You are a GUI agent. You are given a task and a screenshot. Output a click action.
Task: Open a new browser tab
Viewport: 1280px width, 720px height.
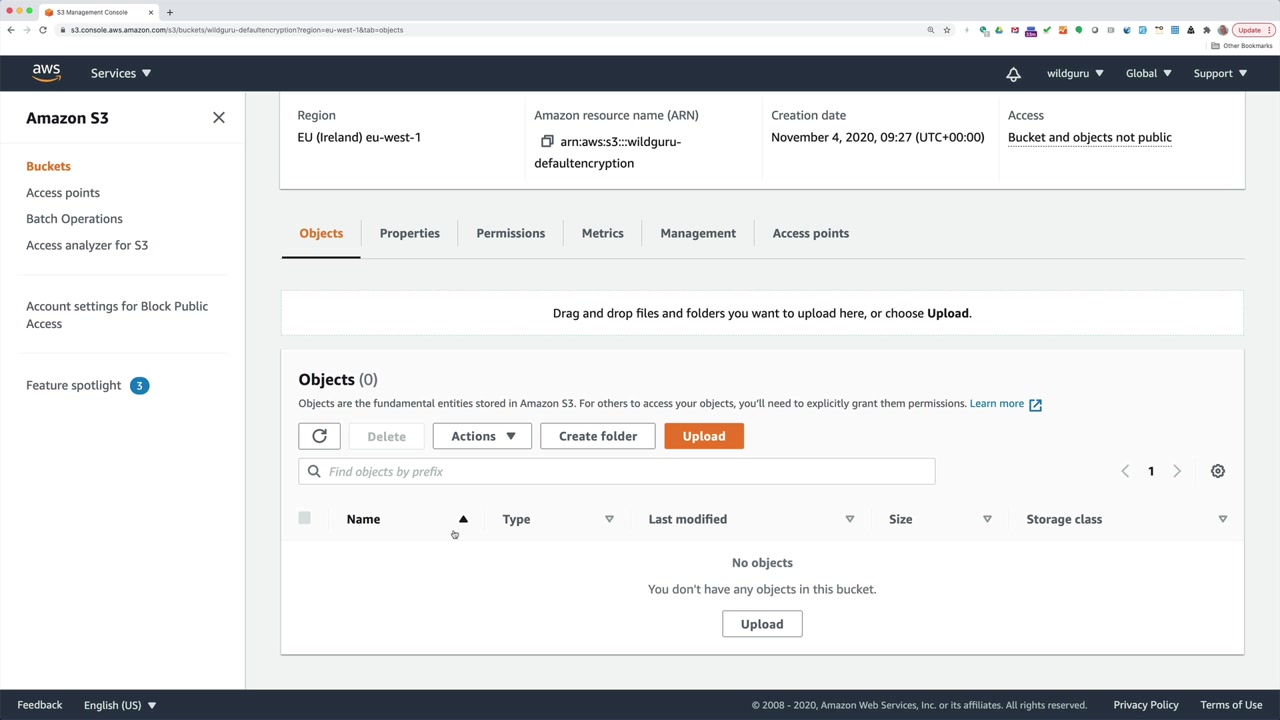coord(170,12)
